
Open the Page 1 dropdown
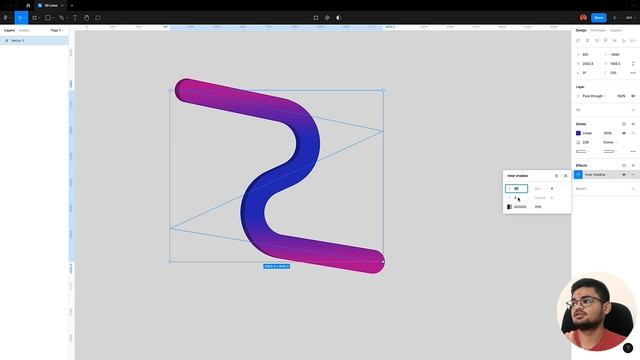pos(57,30)
